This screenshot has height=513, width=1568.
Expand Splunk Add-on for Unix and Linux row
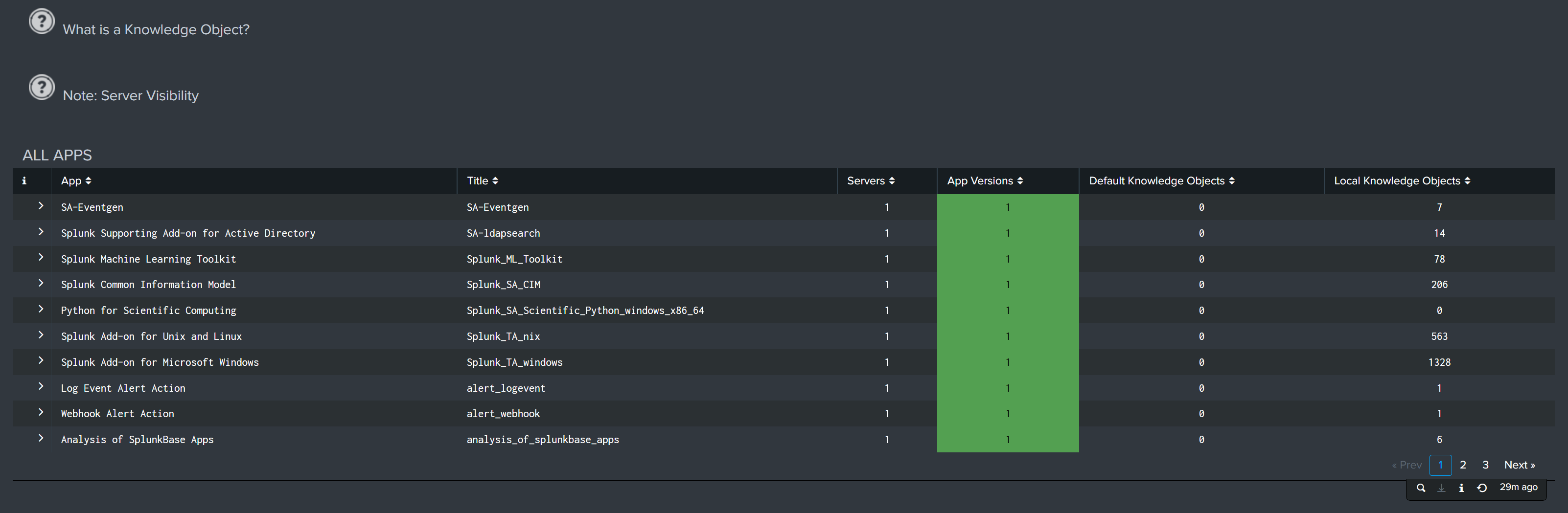point(41,335)
